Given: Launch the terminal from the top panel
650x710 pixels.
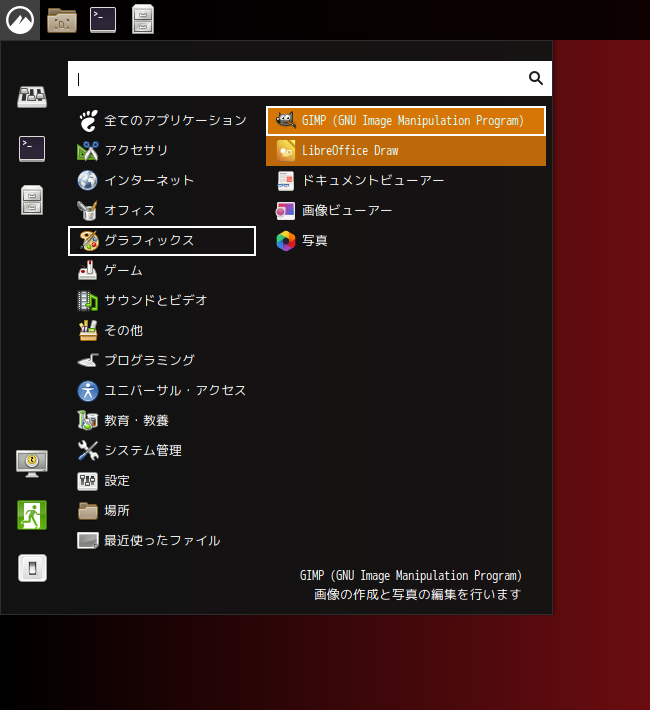Looking at the screenshot, I should click(103, 20).
